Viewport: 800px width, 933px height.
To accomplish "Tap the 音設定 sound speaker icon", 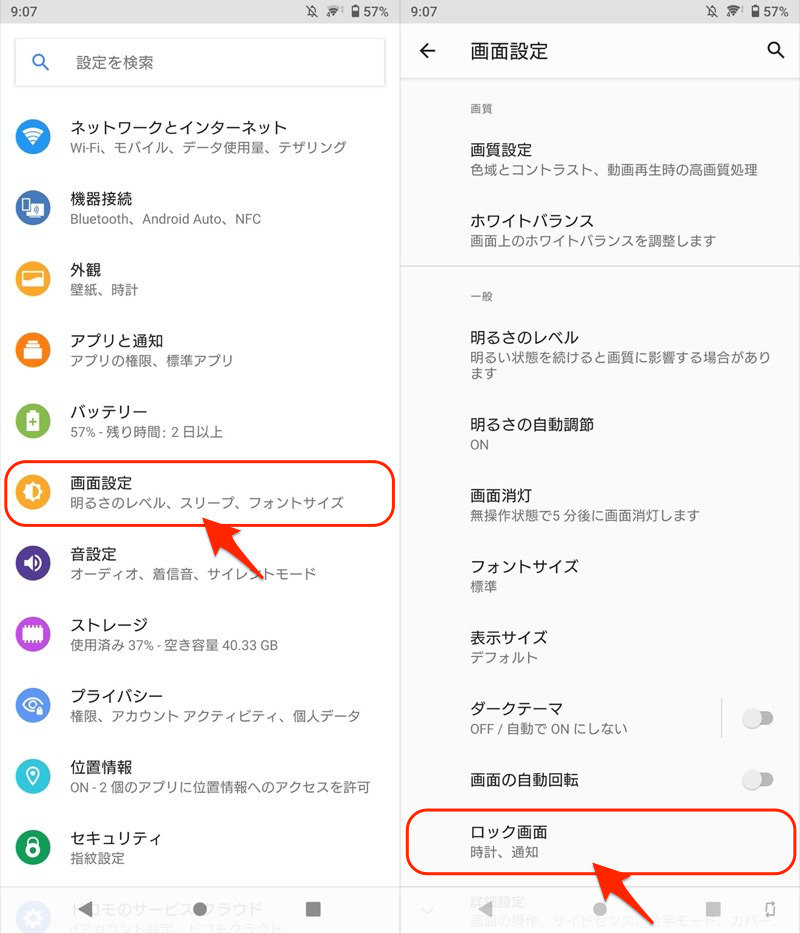I will tap(33, 563).
